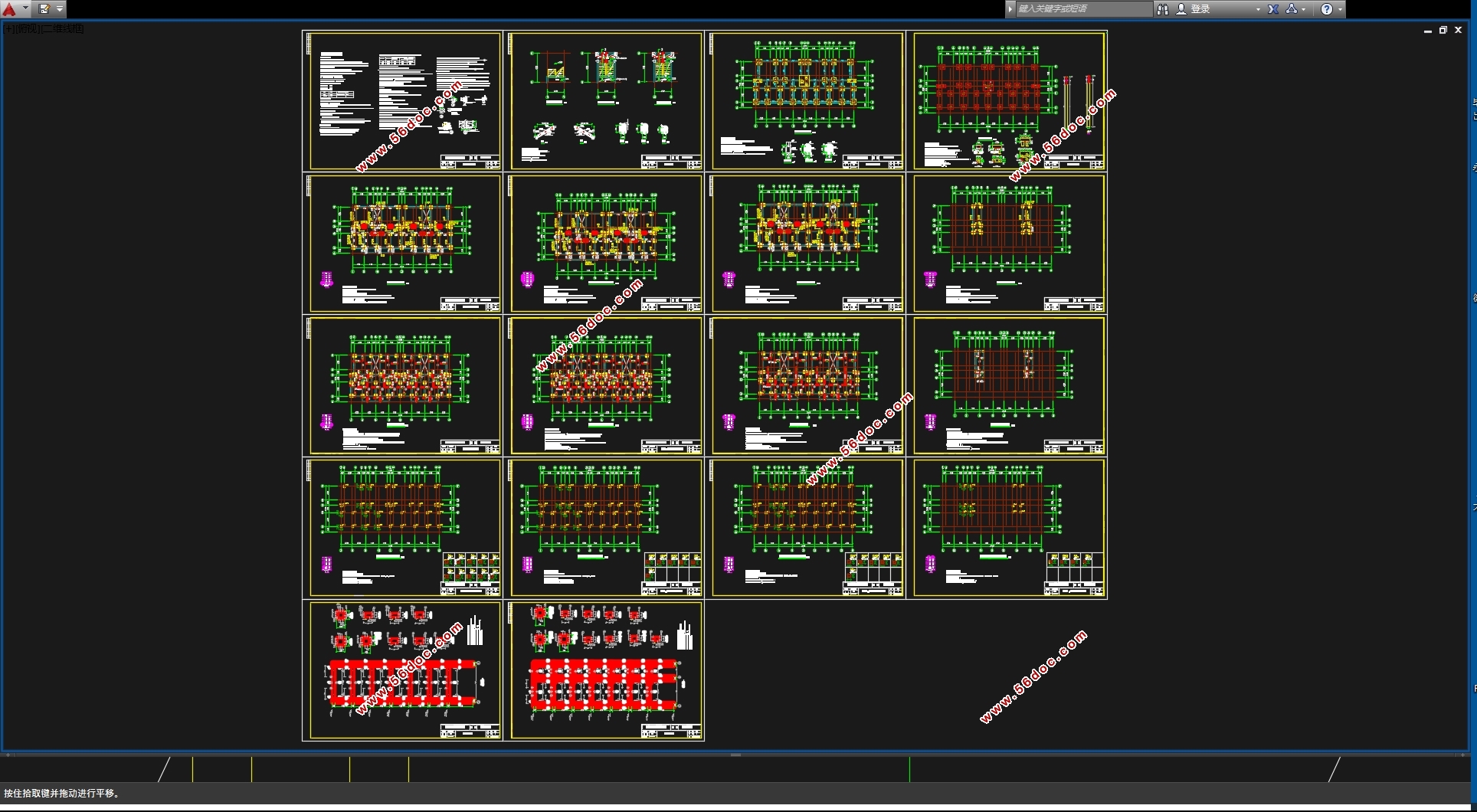The image size is (1477, 812).
Task: Expand the 登录 account dropdown arrow
Action: 1258,9
